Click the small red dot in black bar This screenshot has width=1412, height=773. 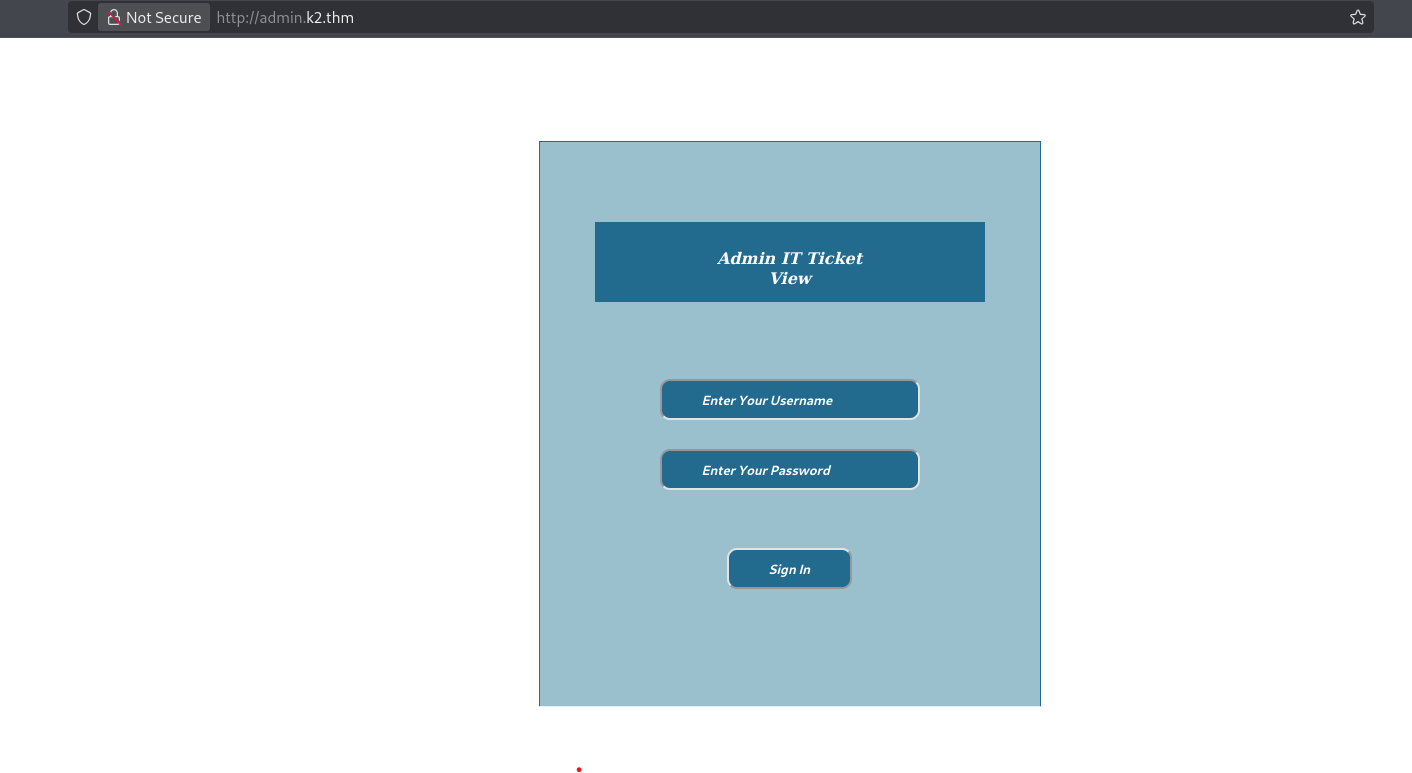(x=579, y=769)
